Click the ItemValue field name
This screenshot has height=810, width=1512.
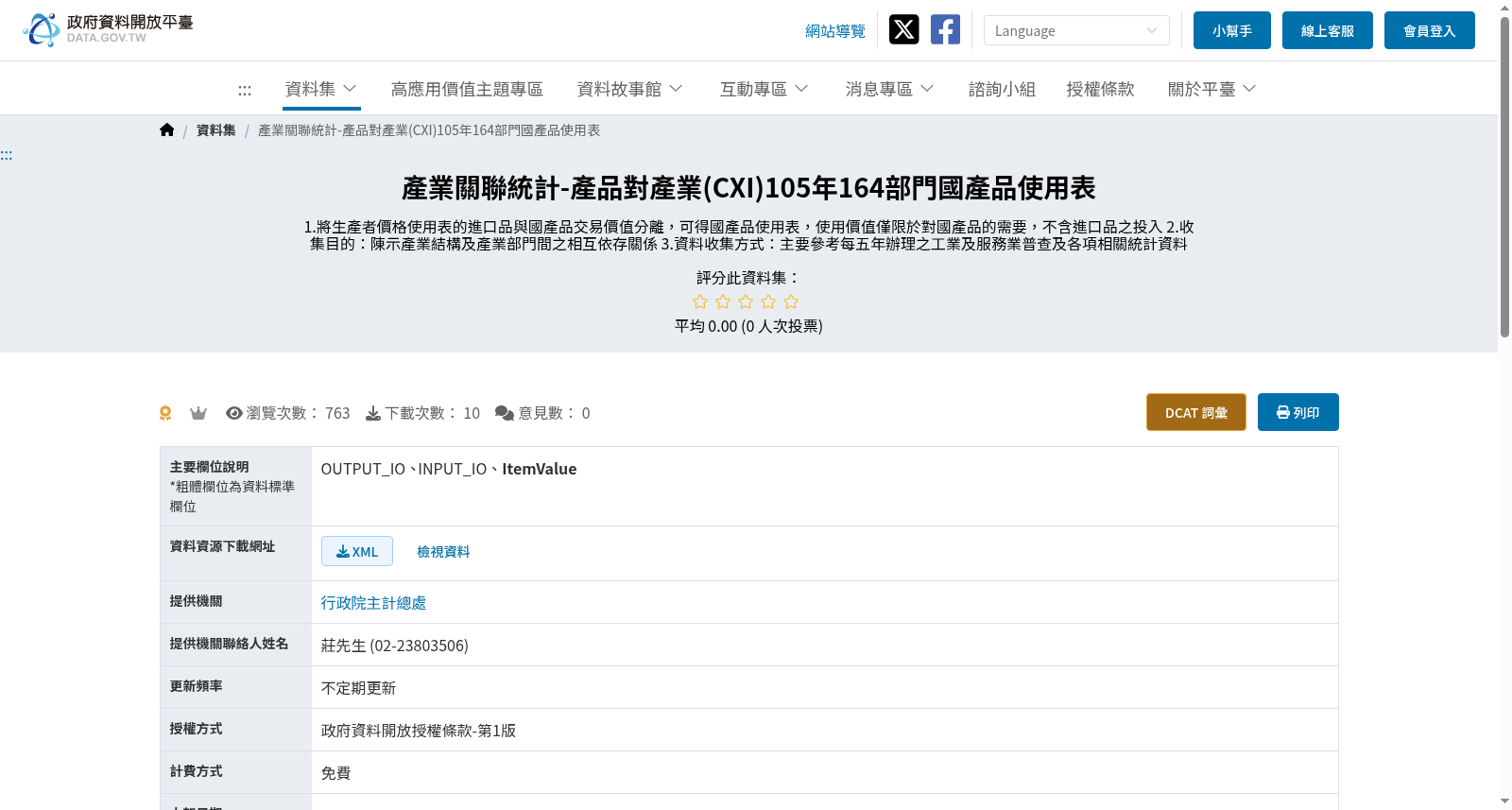tap(539, 469)
